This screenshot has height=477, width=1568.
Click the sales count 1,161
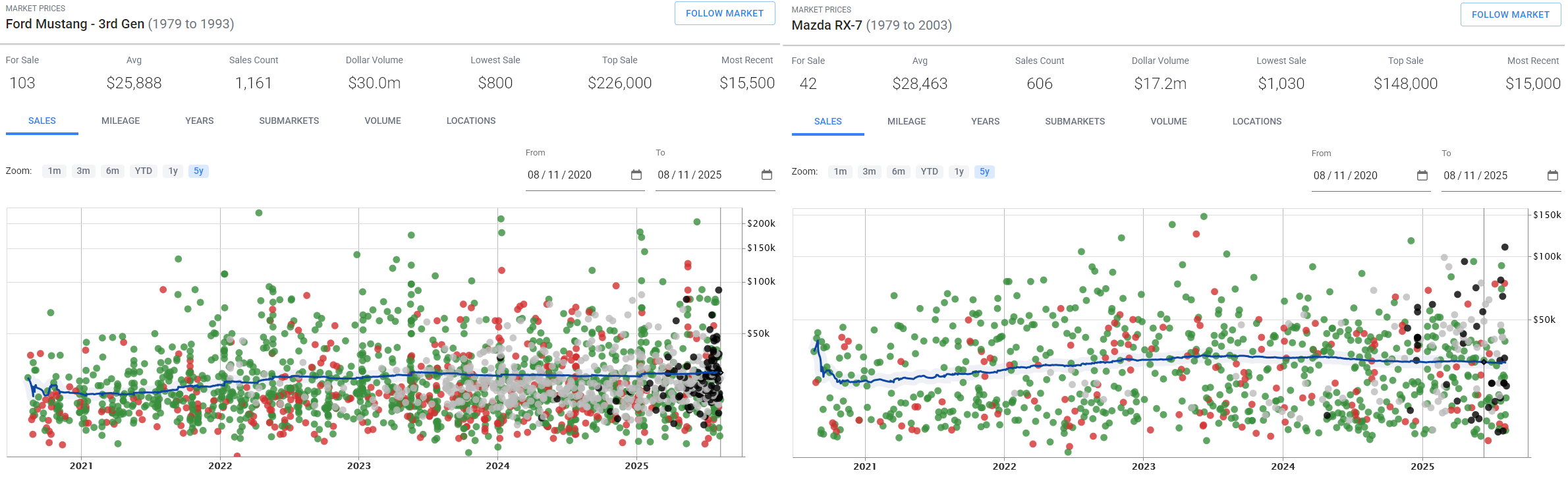[254, 83]
